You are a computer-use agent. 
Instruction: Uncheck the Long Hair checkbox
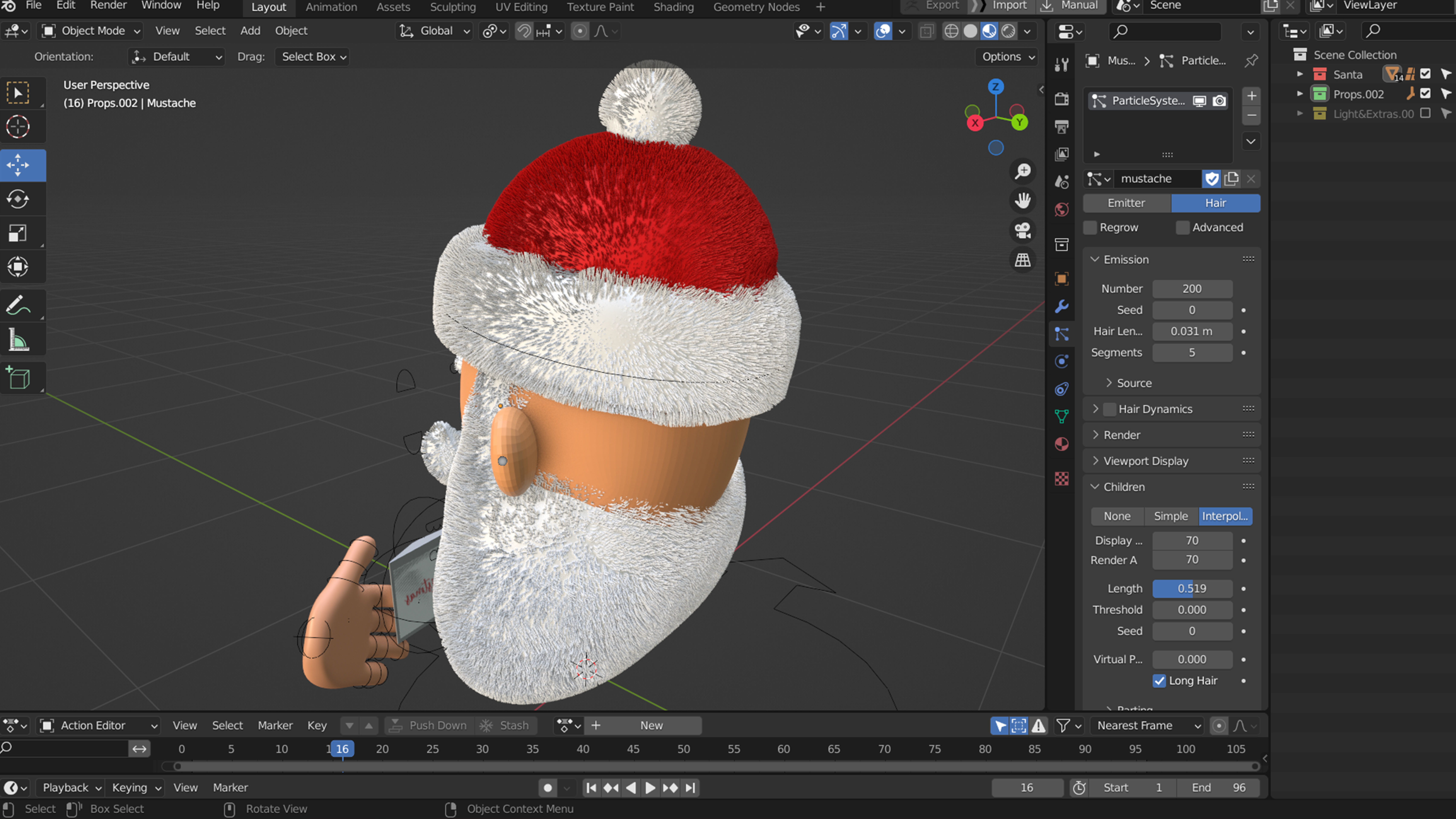tap(1159, 681)
